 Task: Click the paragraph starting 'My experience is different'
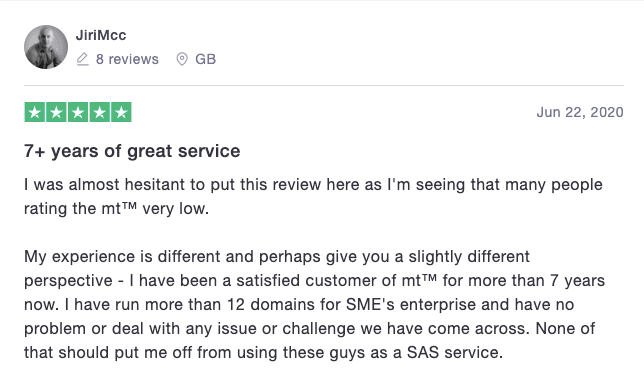[x=314, y=304]
